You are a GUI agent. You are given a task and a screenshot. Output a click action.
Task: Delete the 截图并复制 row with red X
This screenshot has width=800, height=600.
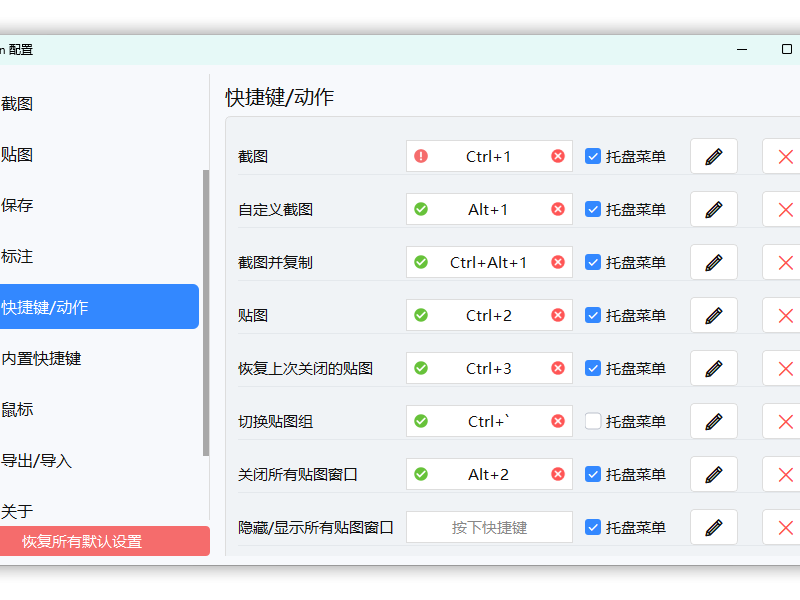[x=785, y=262]
